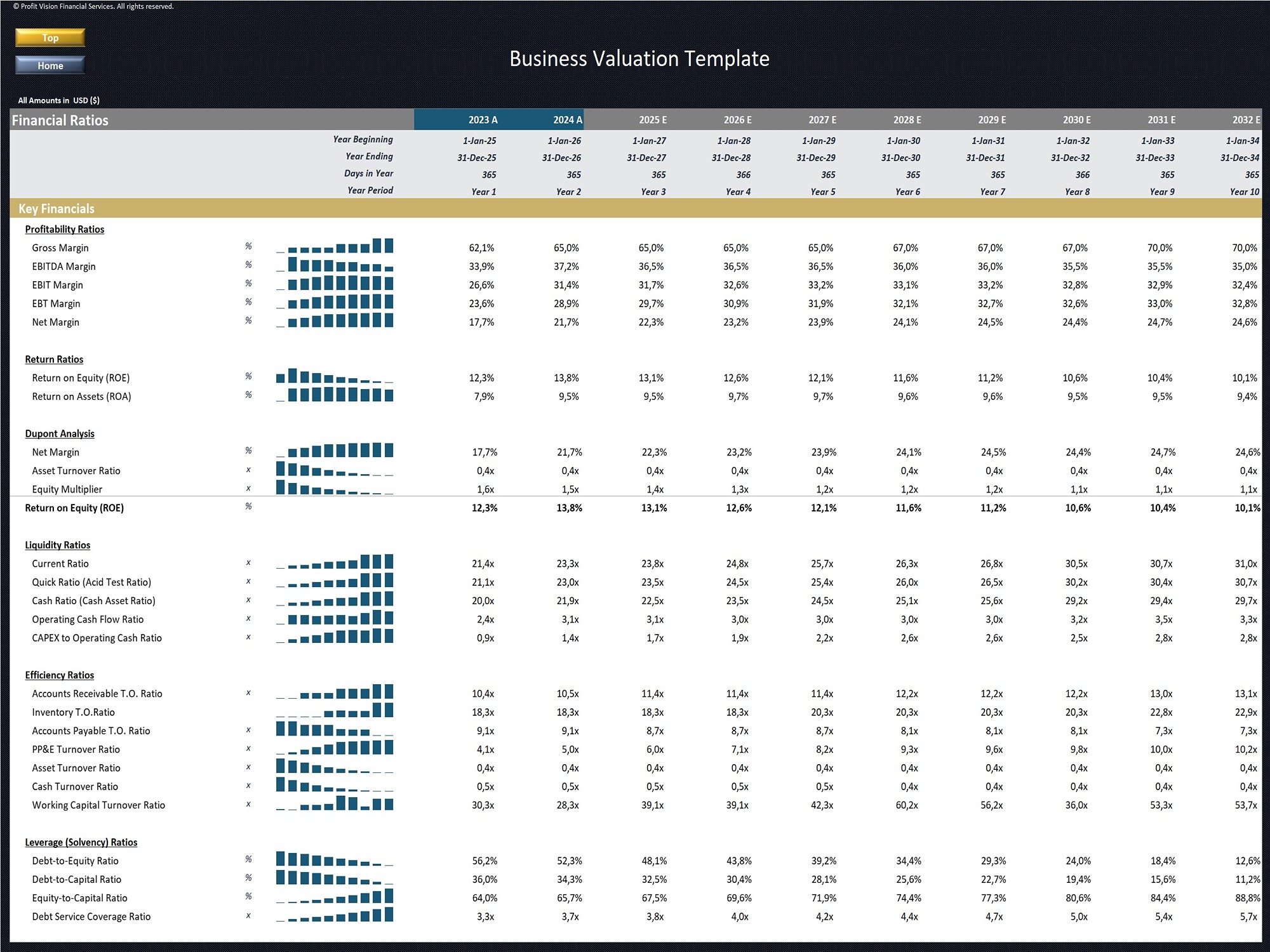
Task: Select the Key Financials gold banner
Action: click(x=56, y=209)
